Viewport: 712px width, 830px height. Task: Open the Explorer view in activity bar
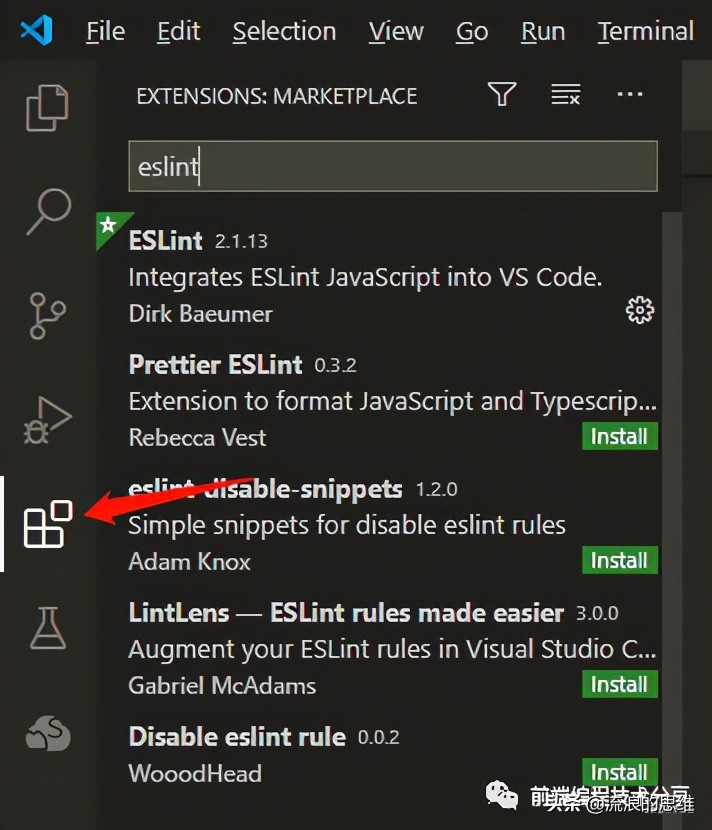(x=48, y=107)
